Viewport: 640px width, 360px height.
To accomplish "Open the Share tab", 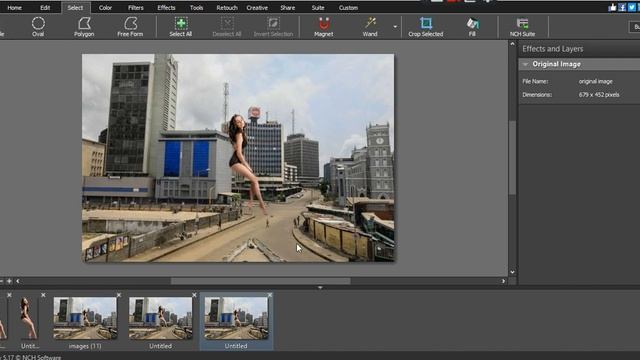I will coord(288,8).
